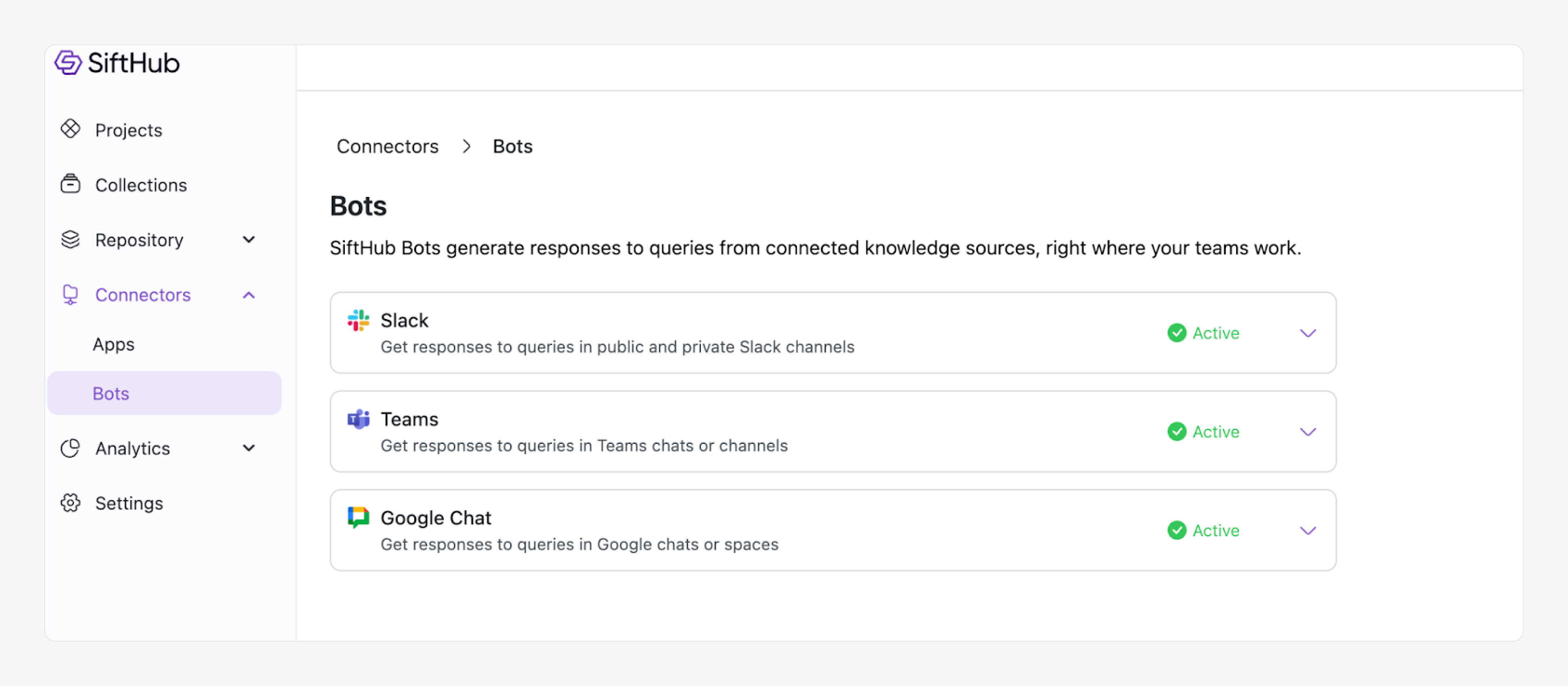Collapse the Connectors sidebar section

click(249, 295)
